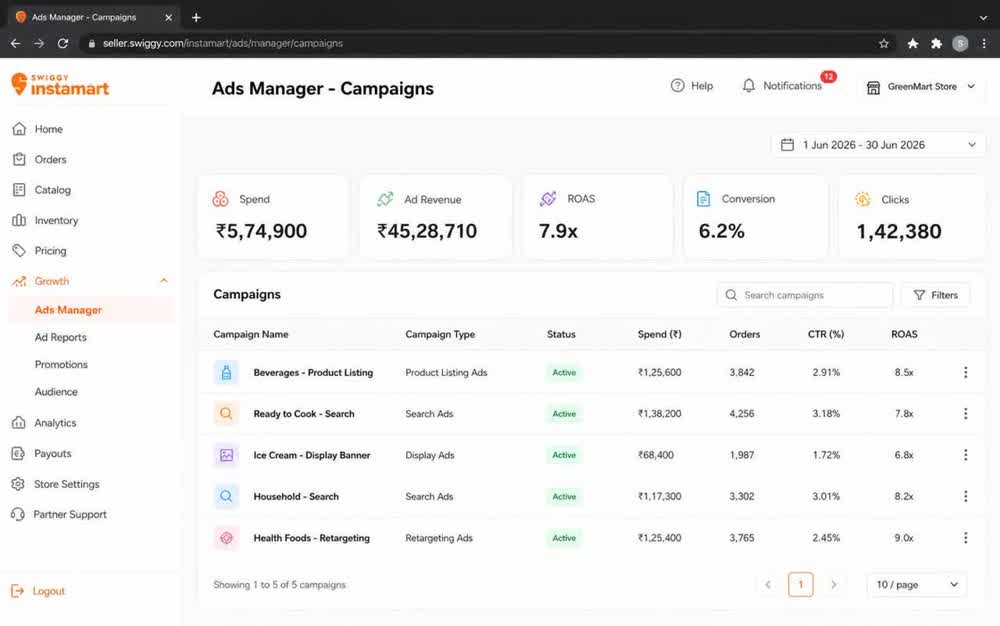Go to previous page arrow

pos(768,585)
